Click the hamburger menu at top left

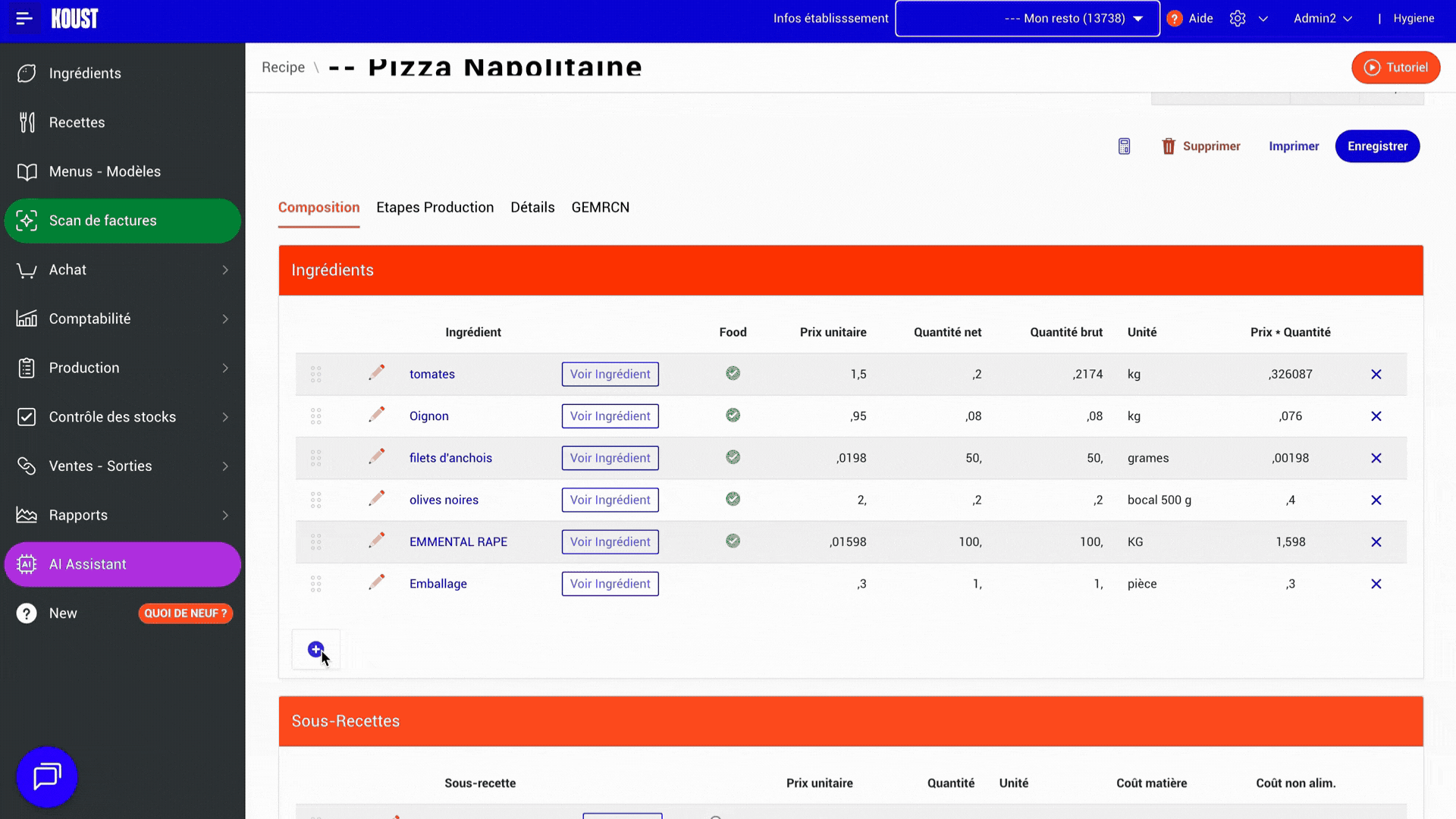pyautogui.click(x=23, y=19)
